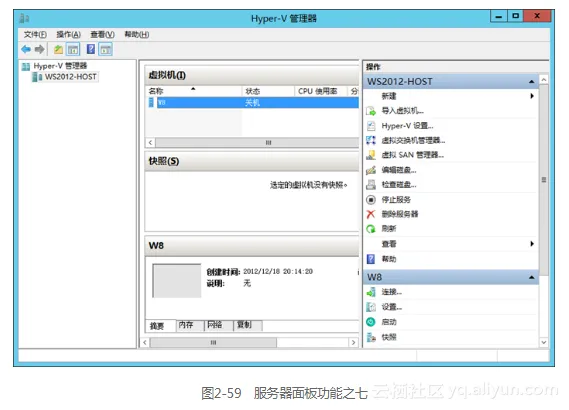Viewport: 569px width, 410px height.
Task: Toggle the console tree pane icon
Action: 73,49
